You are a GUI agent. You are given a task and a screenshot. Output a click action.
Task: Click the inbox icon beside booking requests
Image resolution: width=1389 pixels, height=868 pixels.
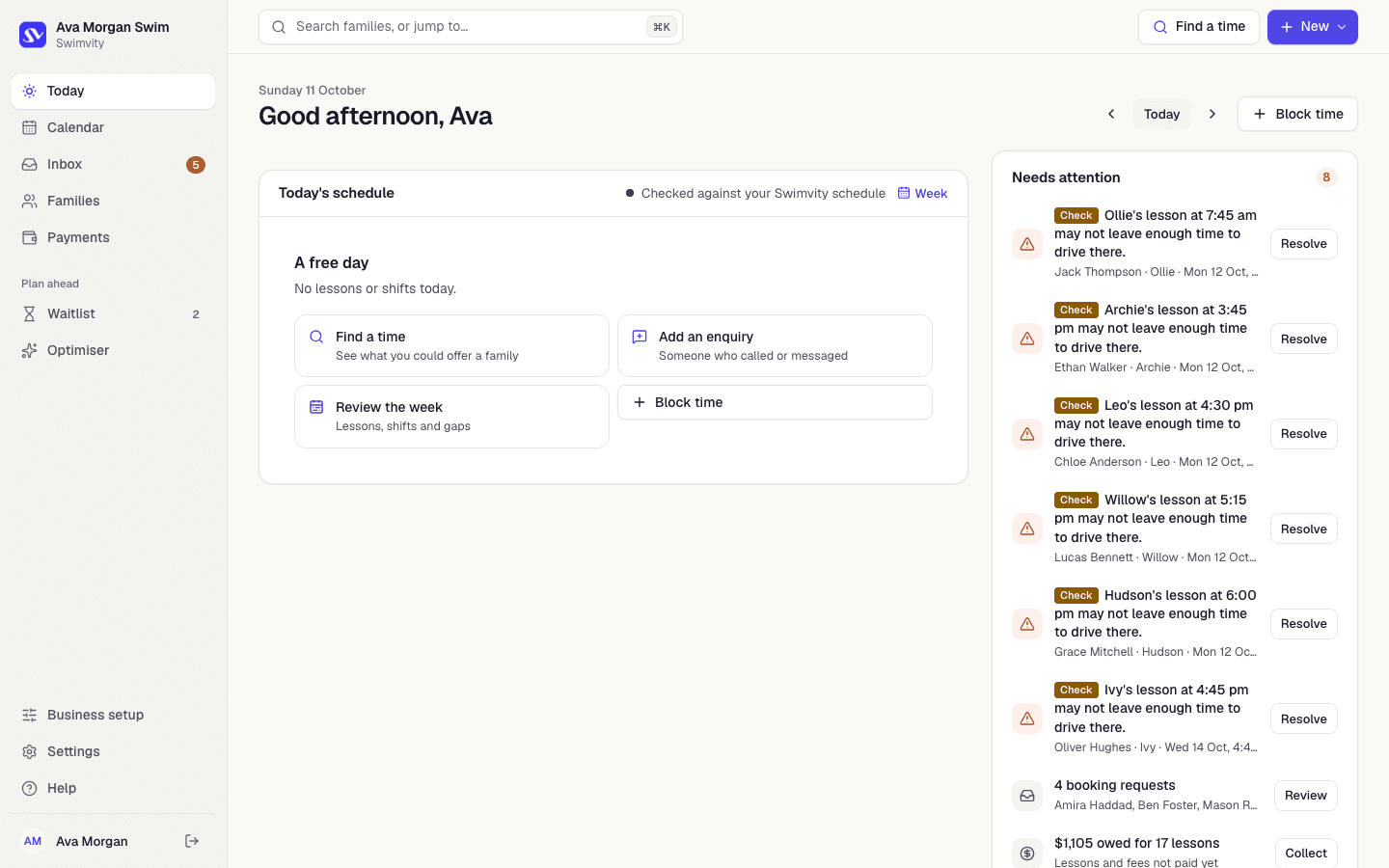(1027, 796)
